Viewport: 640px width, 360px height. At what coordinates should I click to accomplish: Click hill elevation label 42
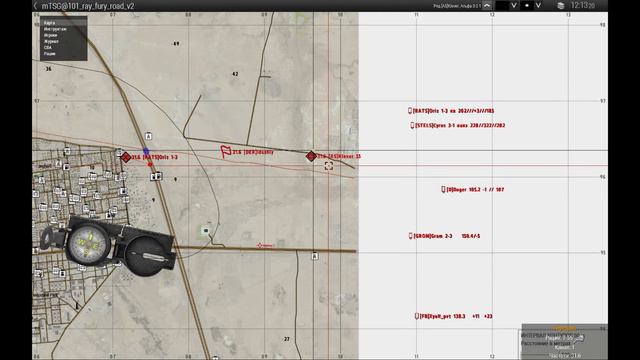click(x=235, y=74)
